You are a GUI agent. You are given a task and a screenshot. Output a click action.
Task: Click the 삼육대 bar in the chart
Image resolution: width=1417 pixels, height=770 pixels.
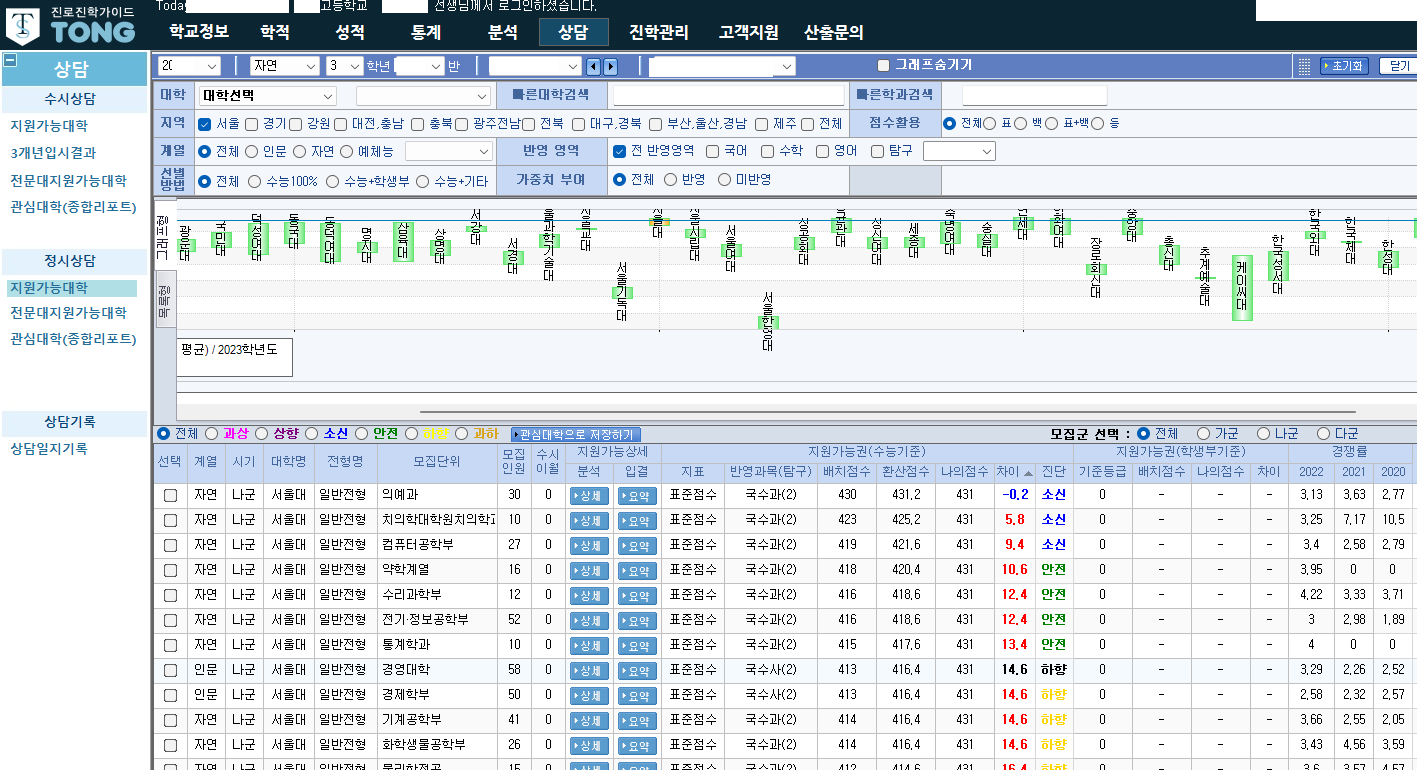[x=403, y=241]
